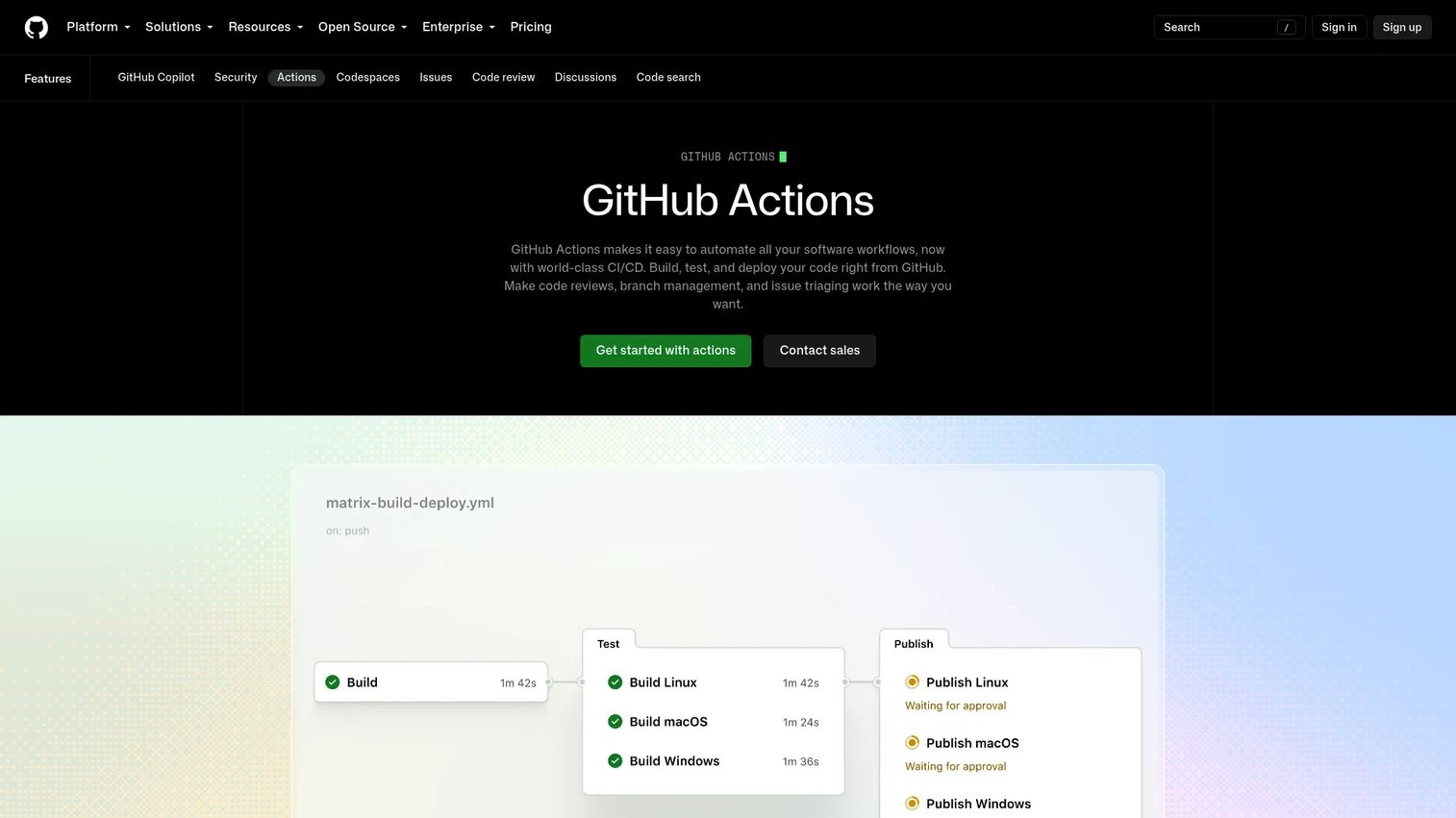The width and height of the screenshot is (1456, 818).
Task: Click the GITHUB ACTIONS eyebrow label
Action: tap(728, 157)
